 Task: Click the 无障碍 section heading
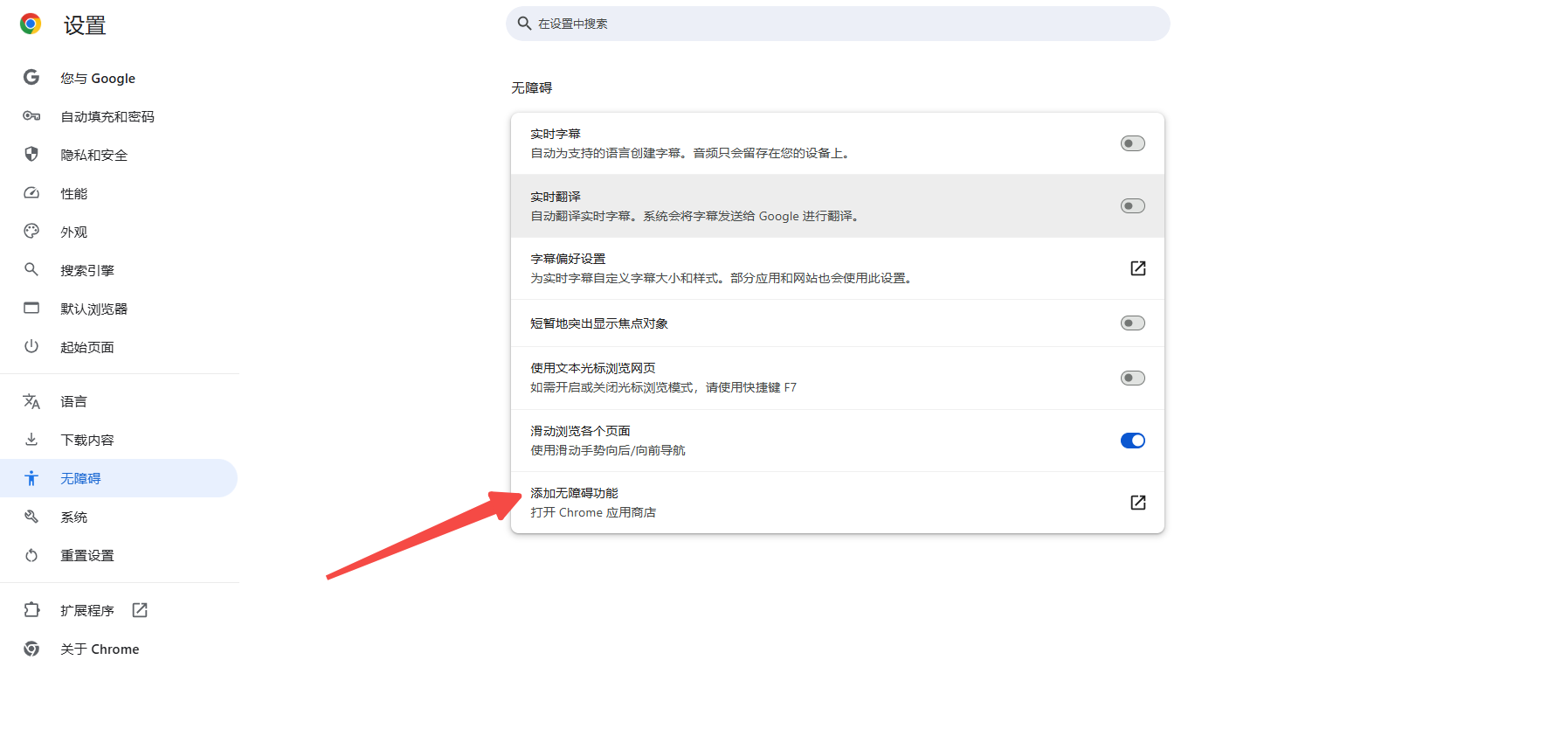[531, 87]
